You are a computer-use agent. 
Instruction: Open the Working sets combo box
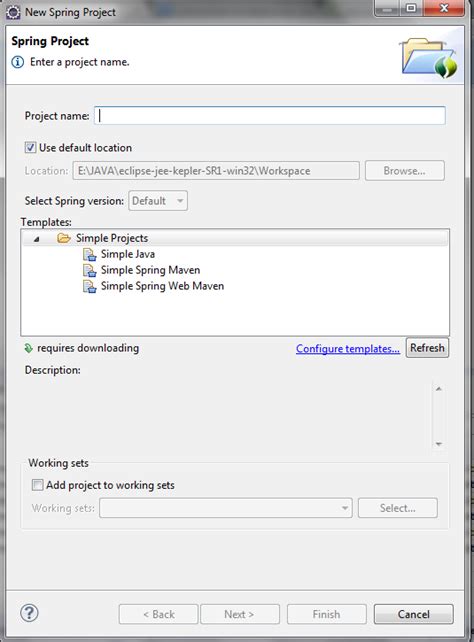(226, 508)
